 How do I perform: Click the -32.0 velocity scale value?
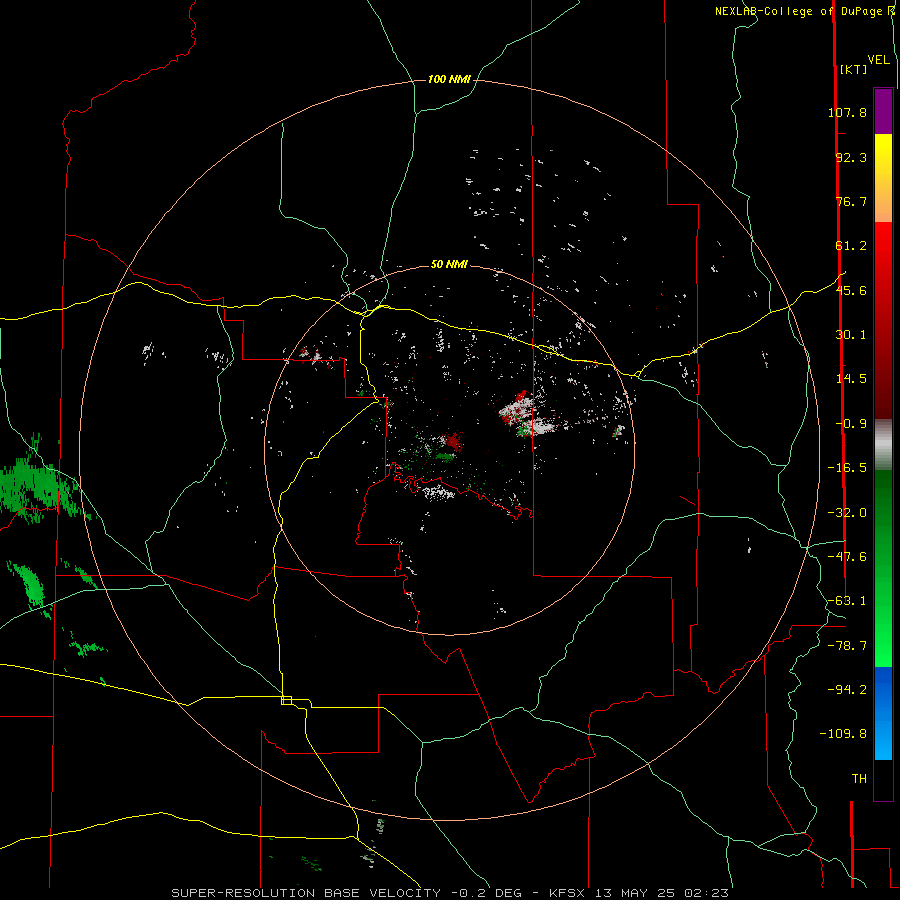click(847, 513)
